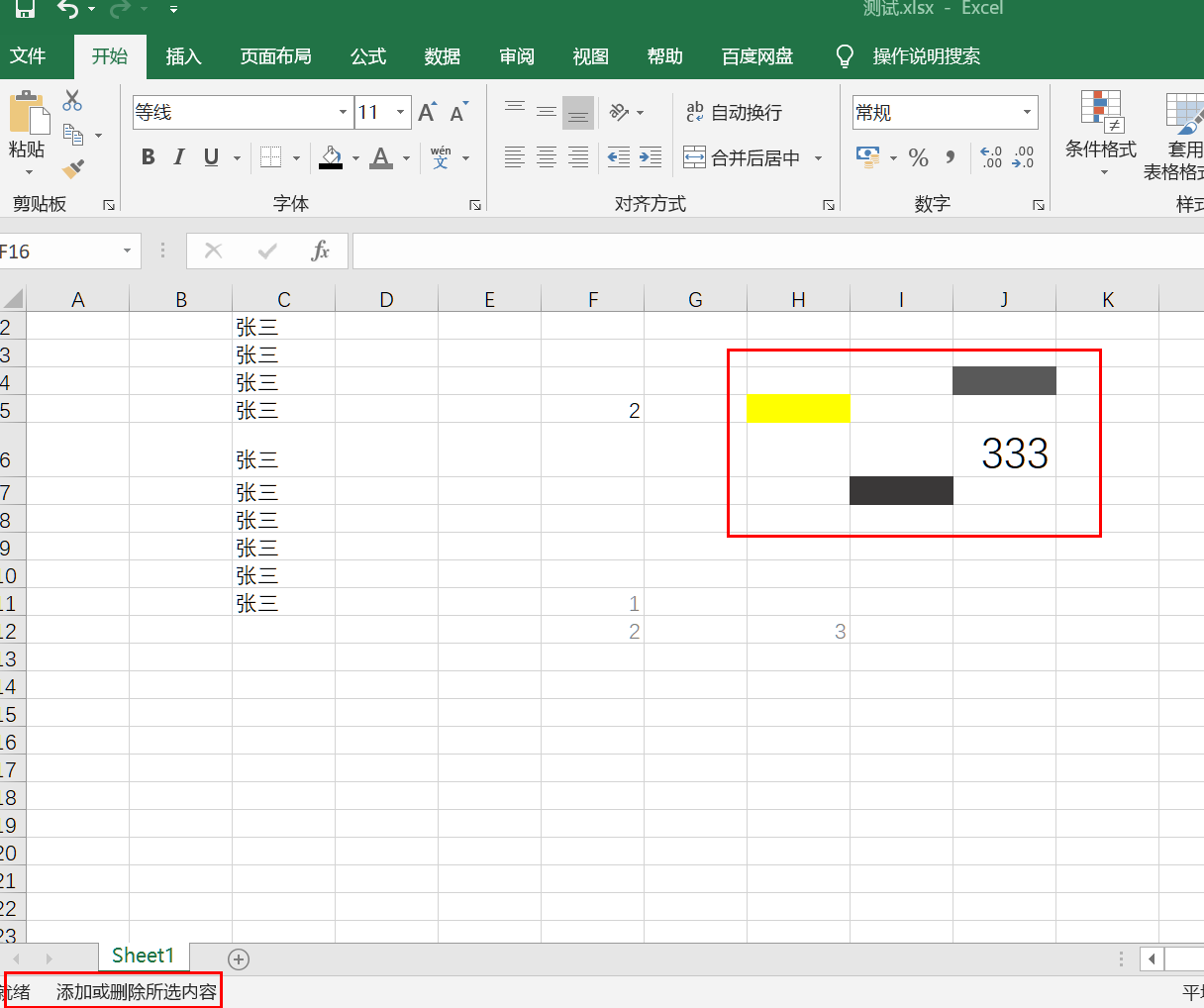1204x1008 pixels.
Task: Open the undo history dropdown arrow
Action: point(92,10)
